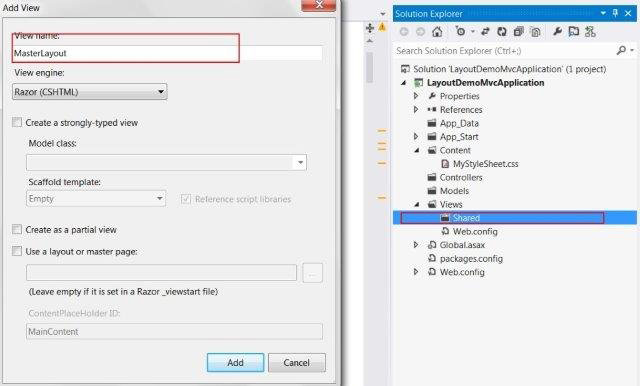The width and height of the screenshot is (640, 386).
Task: Collapse the LayoutDemoMvcApplication project node
Action: tap(404, 82)
